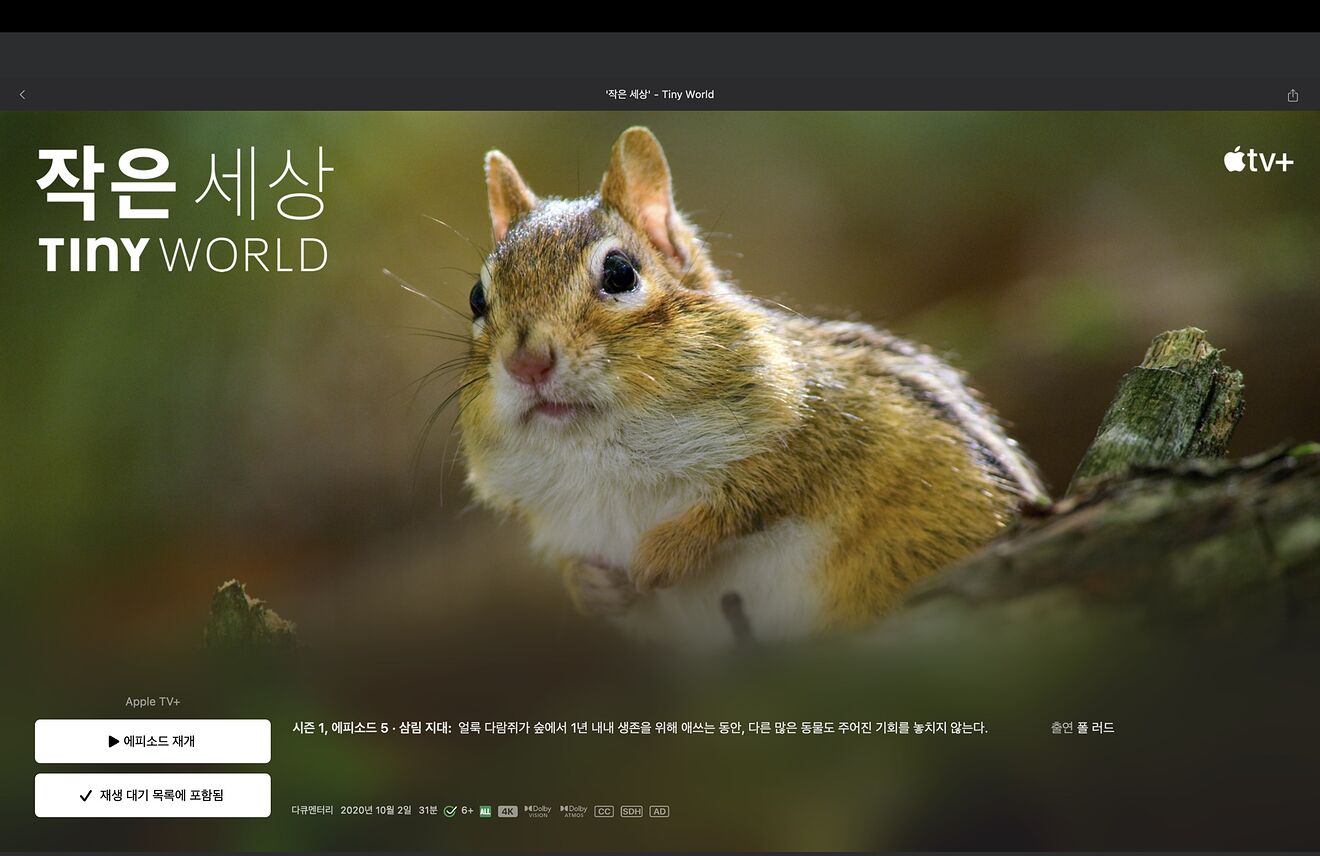The height and width of the screenshot is (856, 1320).
Task: Click the 시즌 1, 에피소드 5 · 삼림 지대 title
Action: click(x=372, y=728)
